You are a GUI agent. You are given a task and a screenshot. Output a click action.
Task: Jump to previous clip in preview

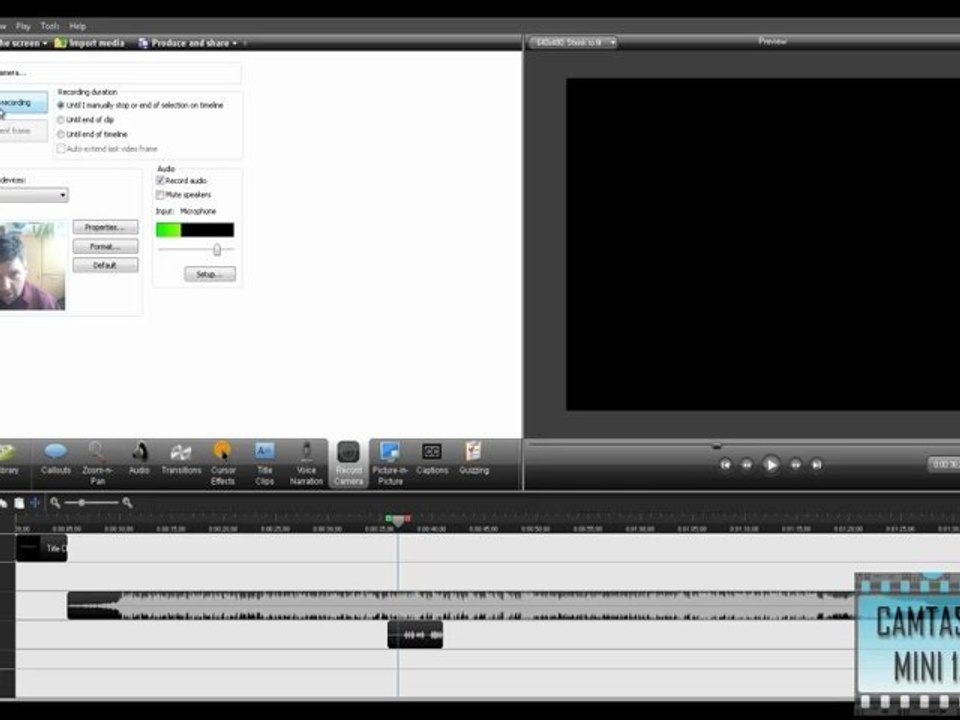[726, 465]
